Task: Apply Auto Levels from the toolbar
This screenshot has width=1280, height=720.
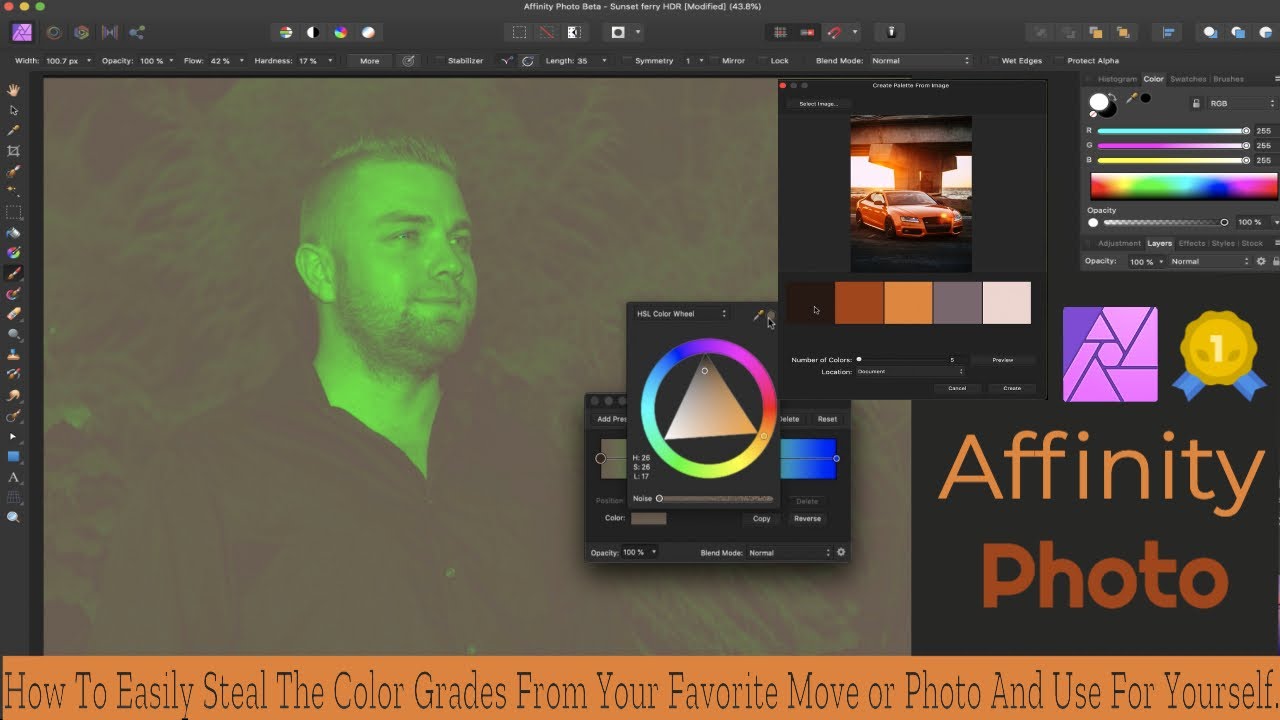Action: (x=286, y=32)
